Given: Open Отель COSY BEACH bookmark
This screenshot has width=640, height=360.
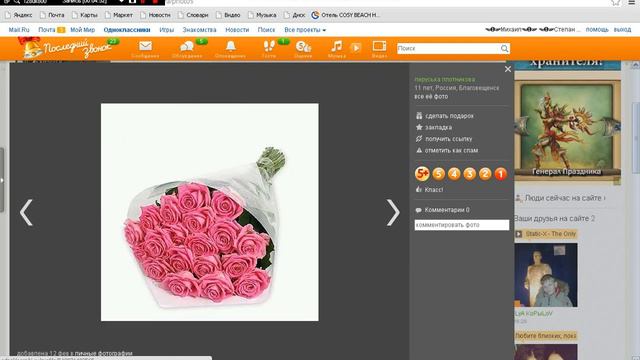Looking at the screenshot, I should point(346,15).
